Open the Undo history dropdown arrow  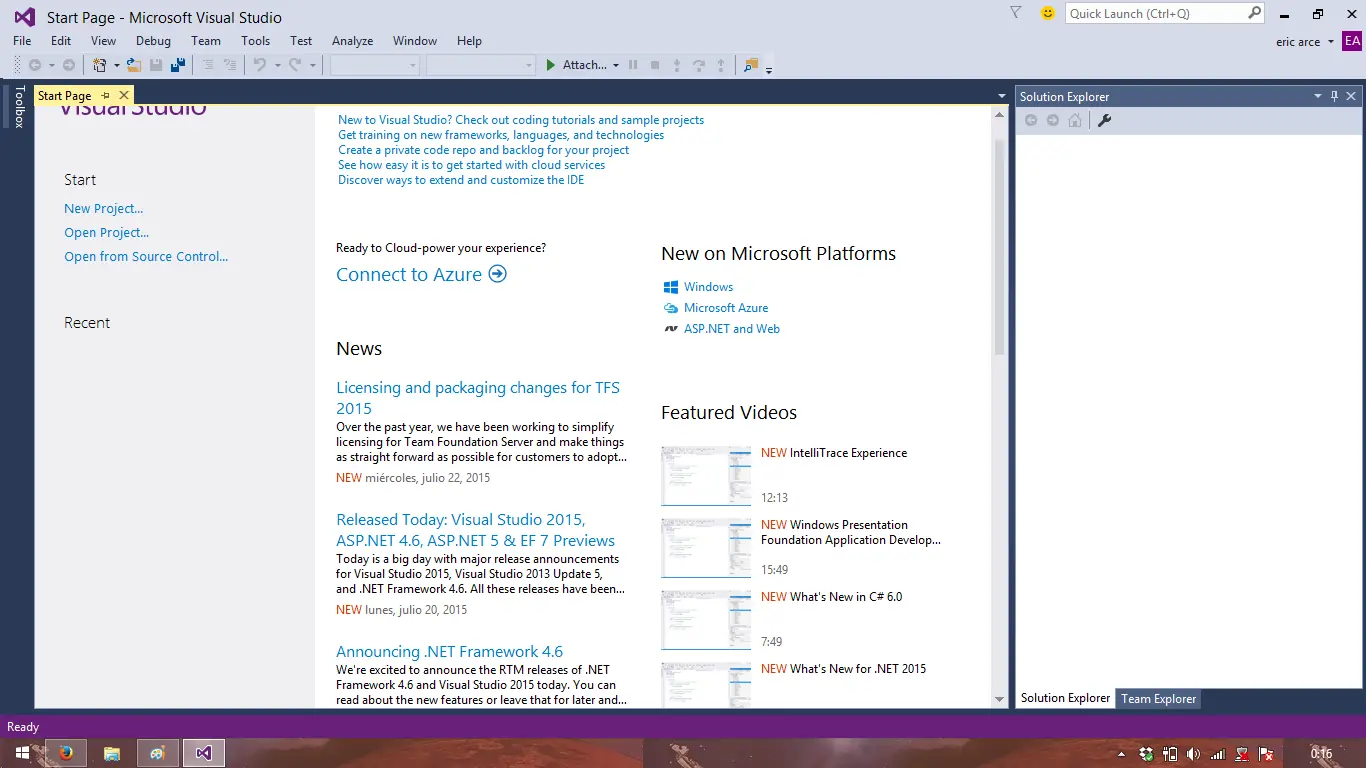pyautogui.click(x=276, y=65)
